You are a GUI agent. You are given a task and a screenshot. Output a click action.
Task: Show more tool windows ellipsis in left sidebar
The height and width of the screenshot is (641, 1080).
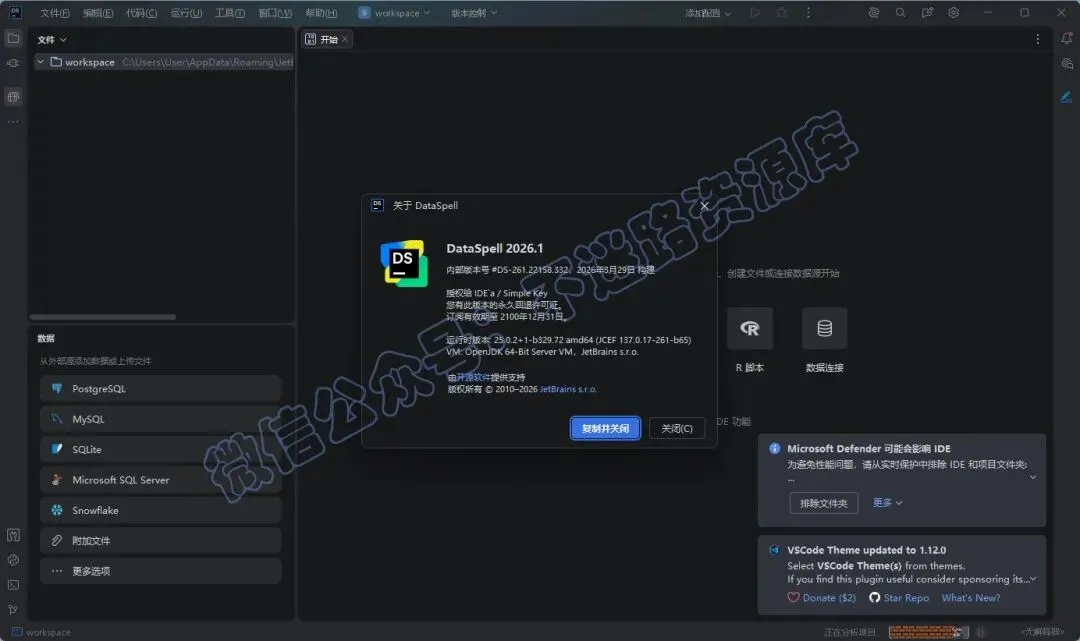(13, 122)
